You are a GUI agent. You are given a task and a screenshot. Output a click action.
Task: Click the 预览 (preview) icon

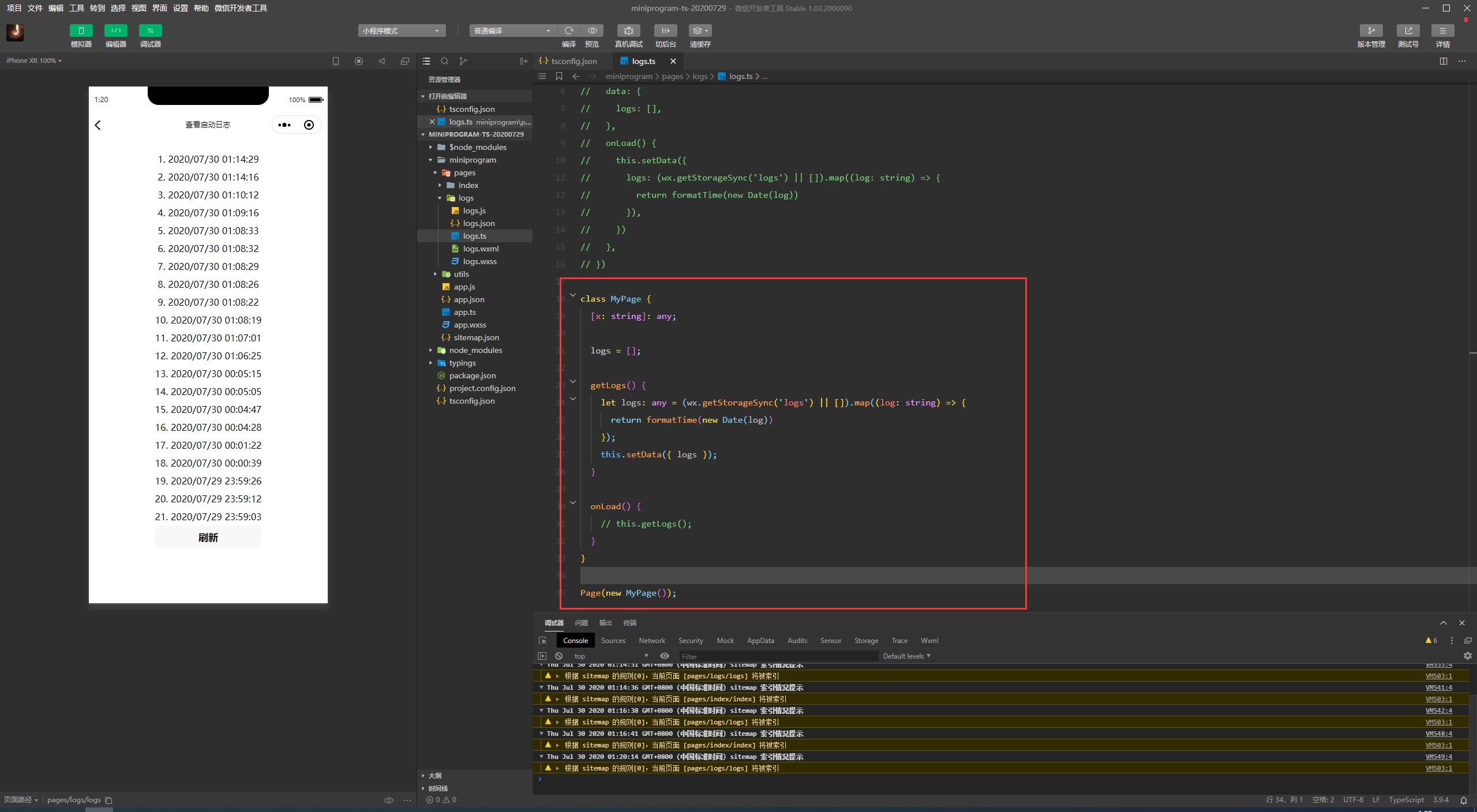tap(592, 31)
